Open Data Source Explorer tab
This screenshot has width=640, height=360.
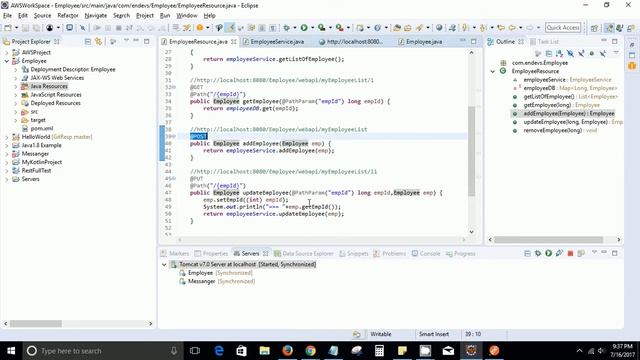click(304, 253)
